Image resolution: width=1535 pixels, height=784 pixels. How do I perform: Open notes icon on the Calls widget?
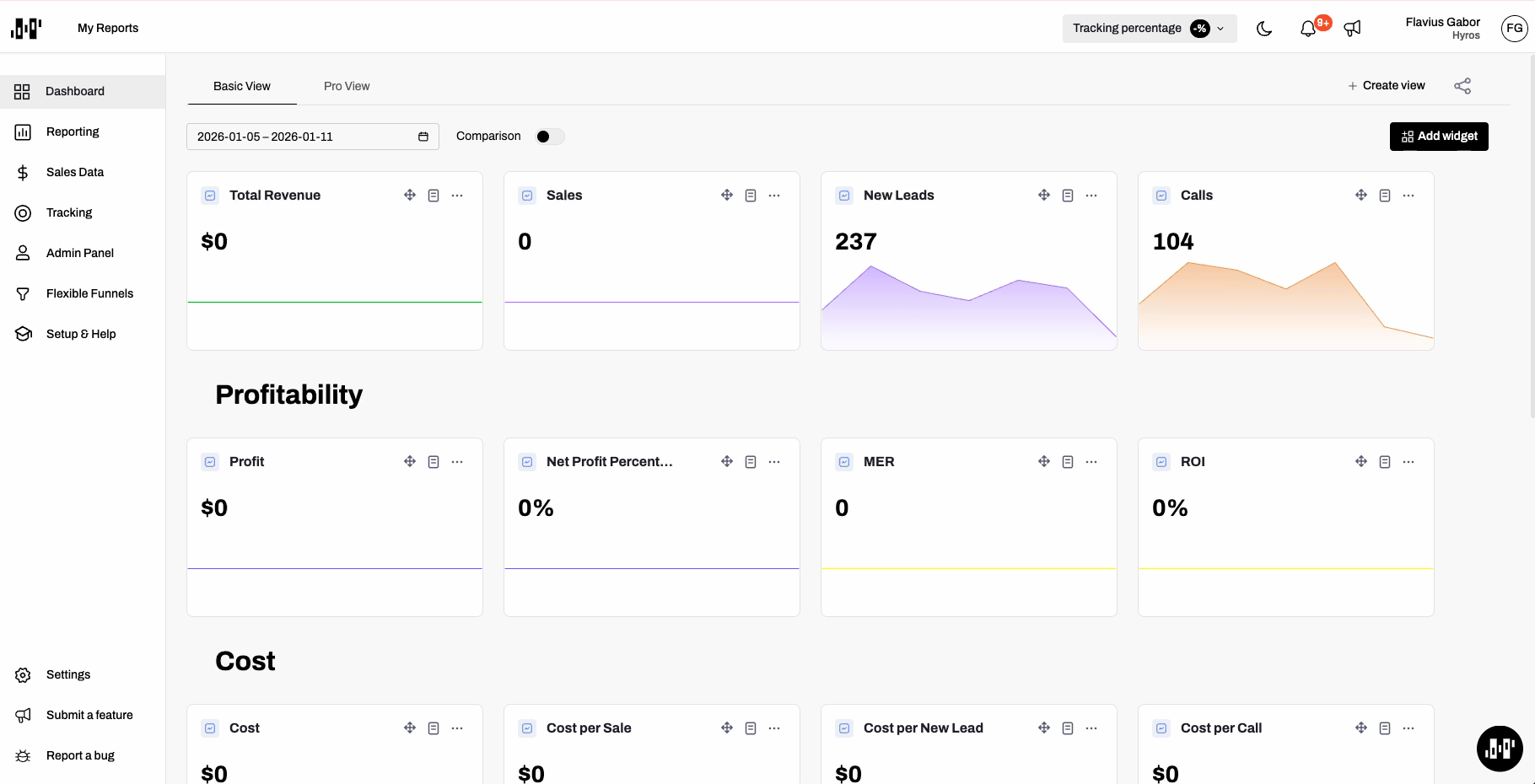click(1385, 196)
